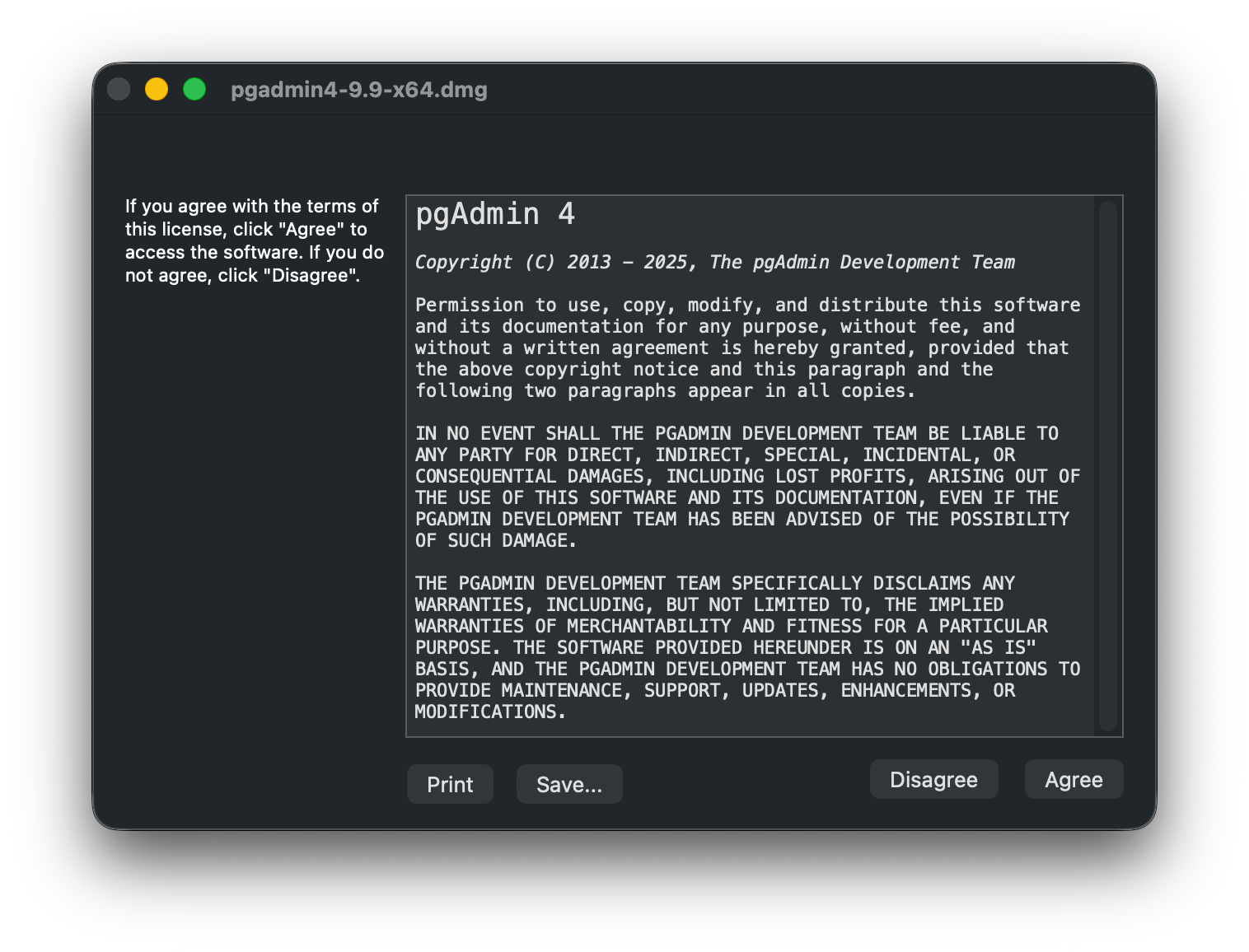Print the license text

[x=450, y=784]
